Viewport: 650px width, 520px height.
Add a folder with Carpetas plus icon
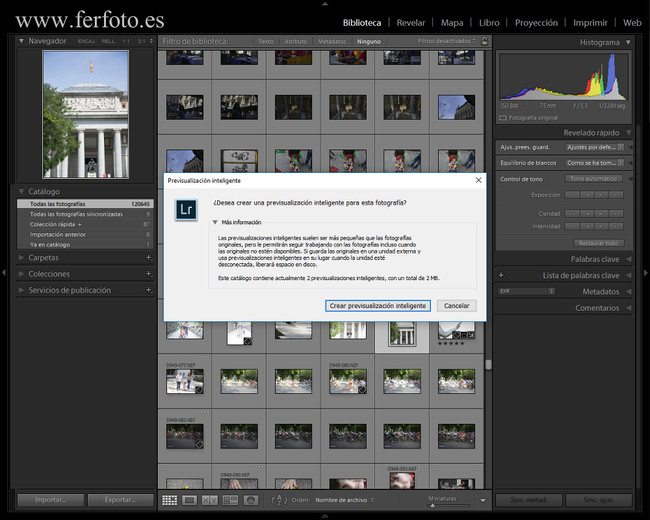[148, 258]
